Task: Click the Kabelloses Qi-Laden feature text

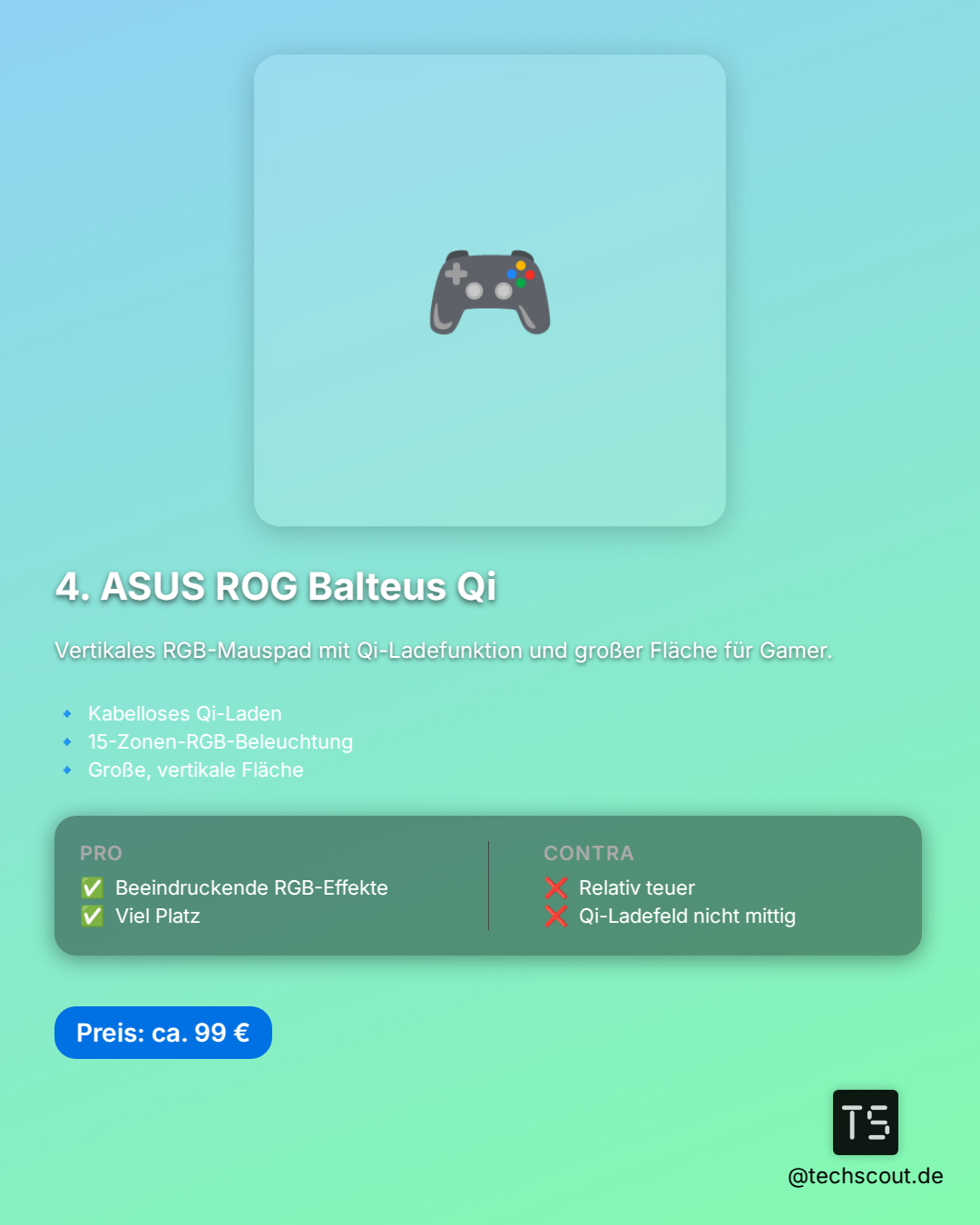Action: (185, 714)
